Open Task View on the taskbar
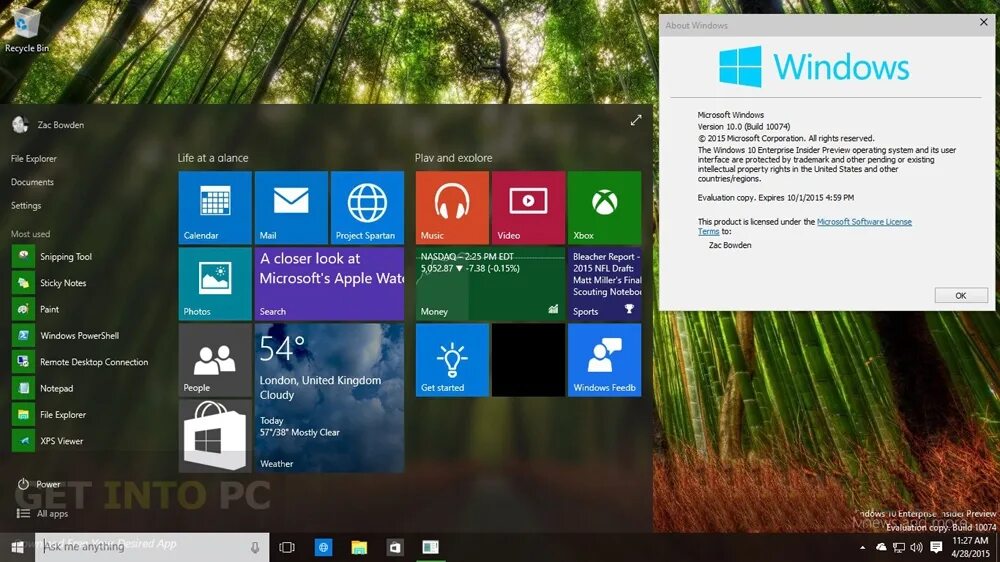Image resolution: width=1000 pixels, height=562 pixels. point(287,547)
